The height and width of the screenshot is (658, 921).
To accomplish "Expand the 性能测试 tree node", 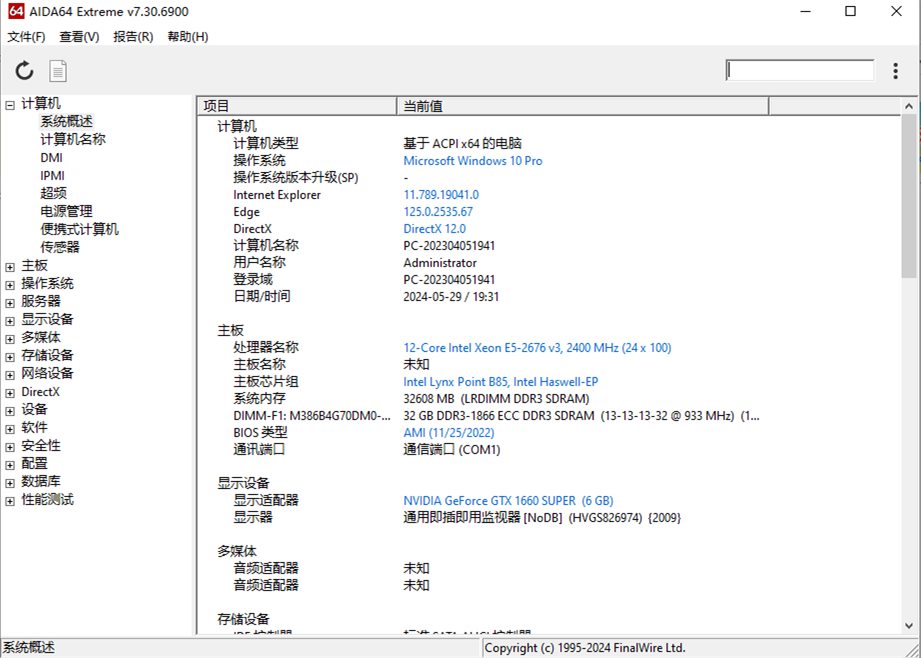I will point(10,500).
